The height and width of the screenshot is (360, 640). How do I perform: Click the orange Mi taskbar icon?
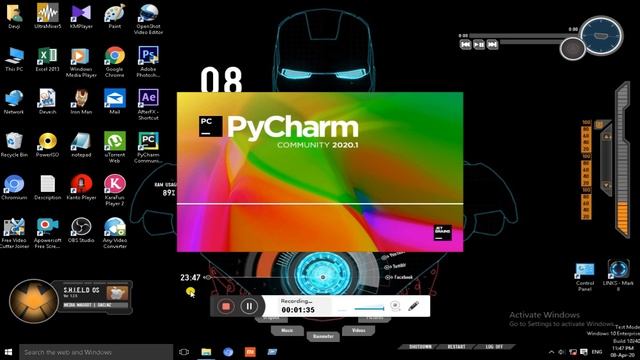pyautogui.click(x=250, y=352)
